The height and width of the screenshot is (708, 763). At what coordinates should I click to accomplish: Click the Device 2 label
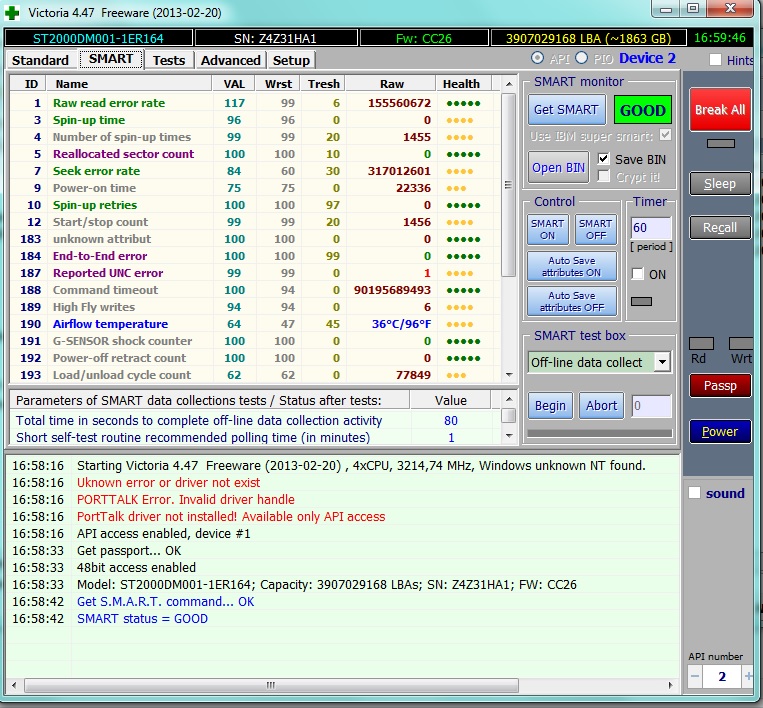(647, 58)
